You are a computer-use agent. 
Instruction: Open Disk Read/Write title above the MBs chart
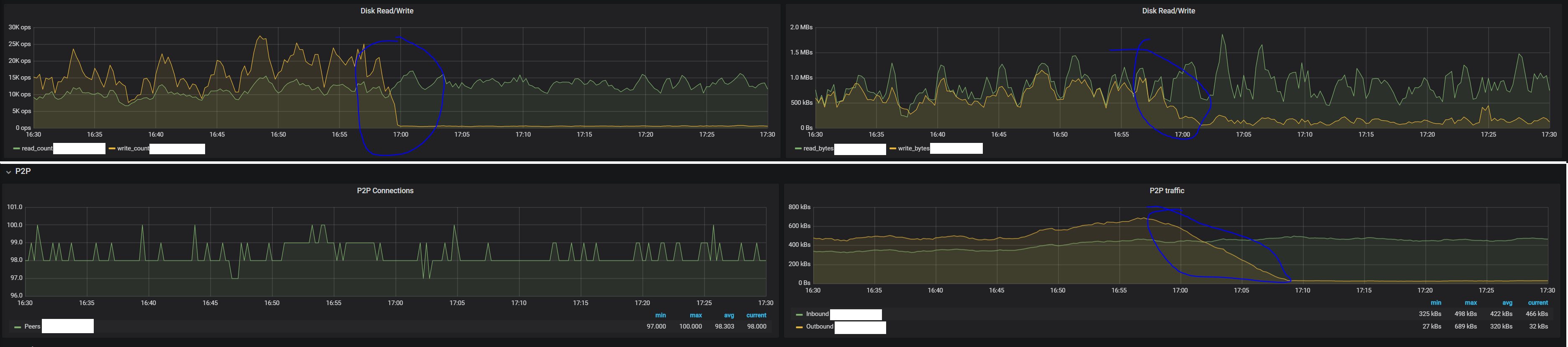1168,11
